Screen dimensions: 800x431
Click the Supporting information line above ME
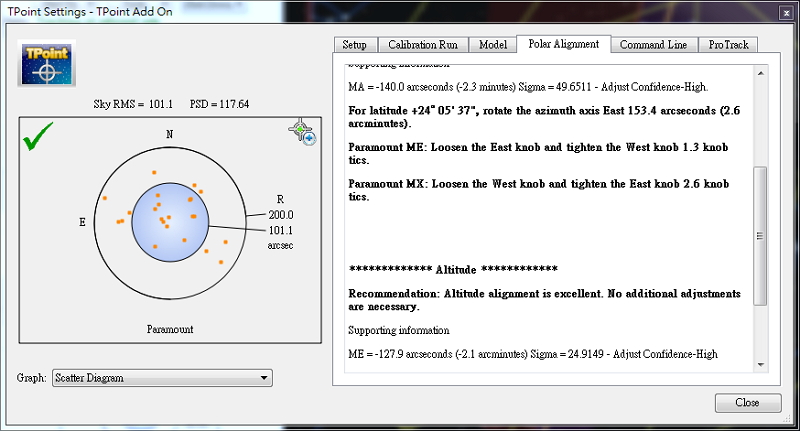pos(399,331)
